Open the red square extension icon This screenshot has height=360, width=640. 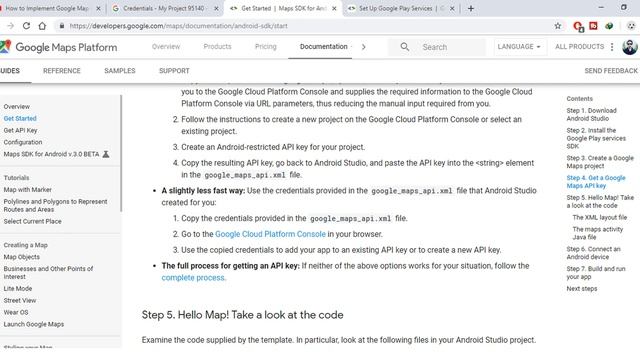(593, 26)
